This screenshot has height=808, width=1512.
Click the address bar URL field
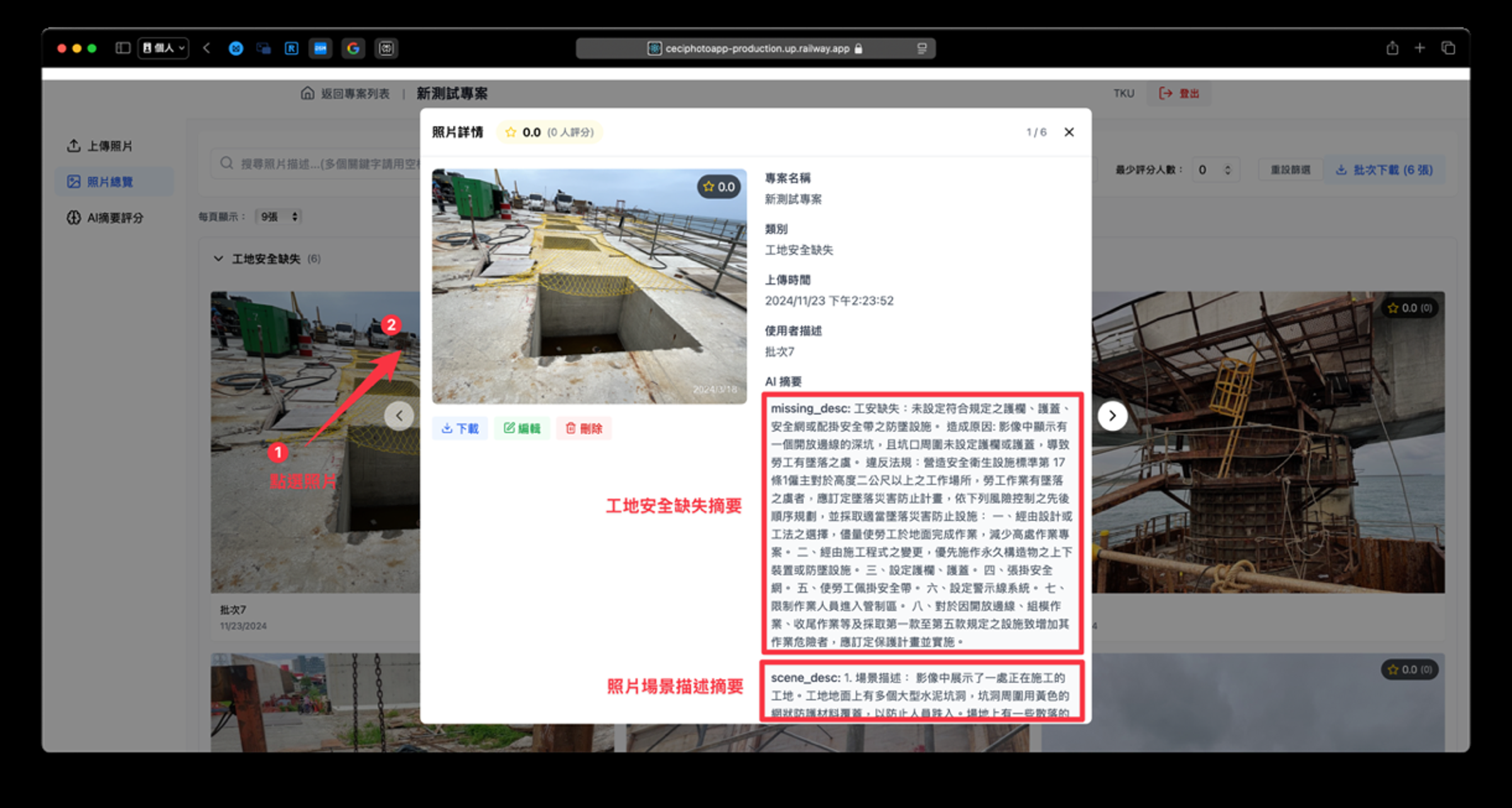755,48
